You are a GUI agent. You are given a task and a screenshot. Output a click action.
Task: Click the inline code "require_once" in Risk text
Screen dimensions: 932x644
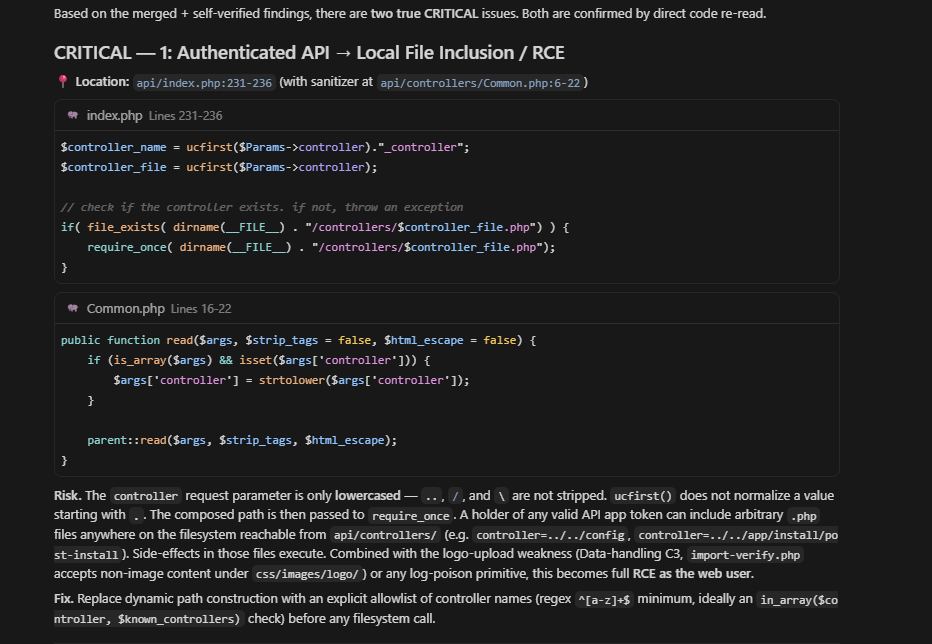coord(411,516)
